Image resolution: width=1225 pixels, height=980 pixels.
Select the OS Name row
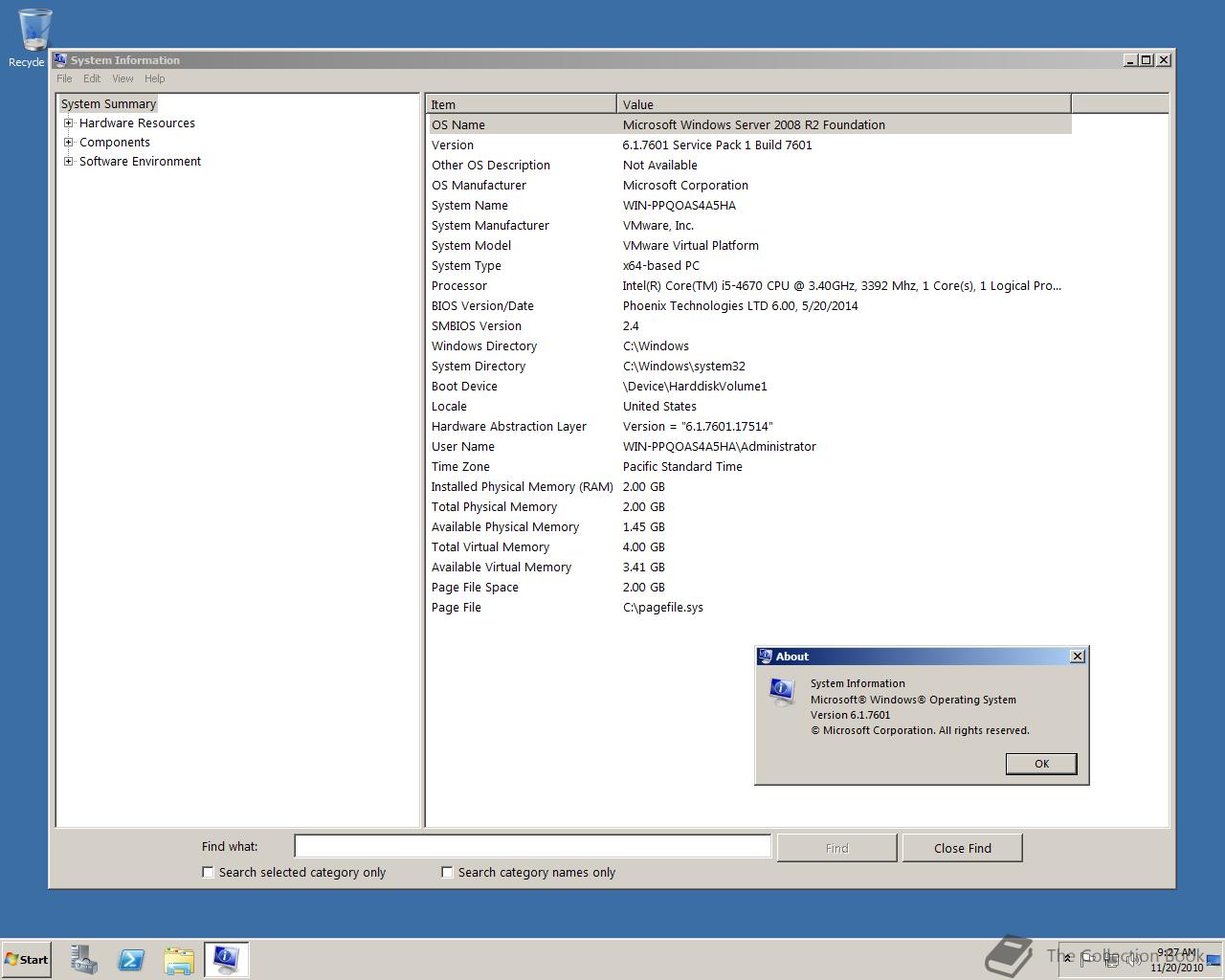point(749,124)
